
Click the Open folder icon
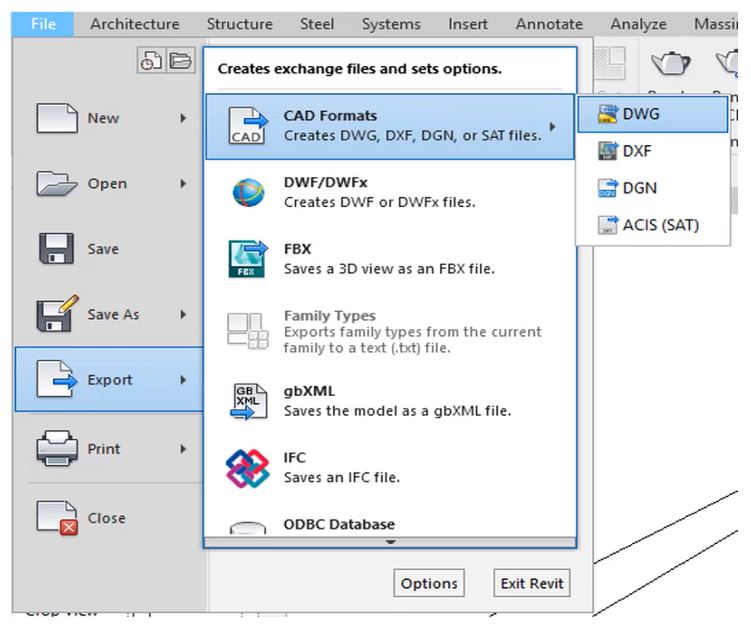click(x=57, y=183)
